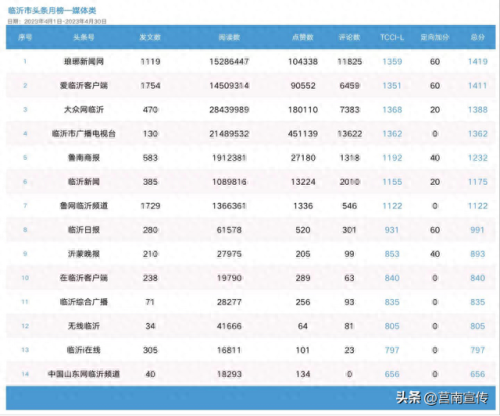500x416 pixels.
Task: Select the read count "28439989"
Action: pos(229,110)
